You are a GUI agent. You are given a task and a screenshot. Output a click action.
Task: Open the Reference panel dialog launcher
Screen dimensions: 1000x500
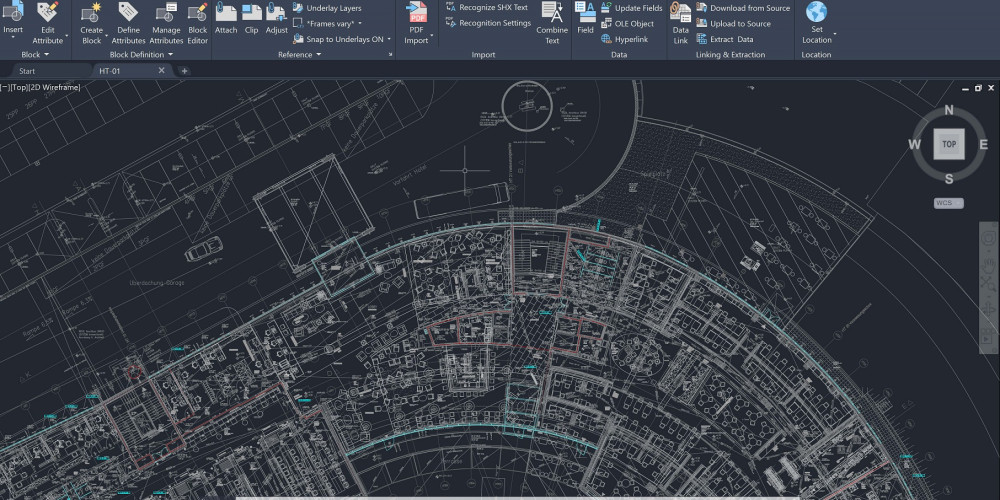[390, 55]
